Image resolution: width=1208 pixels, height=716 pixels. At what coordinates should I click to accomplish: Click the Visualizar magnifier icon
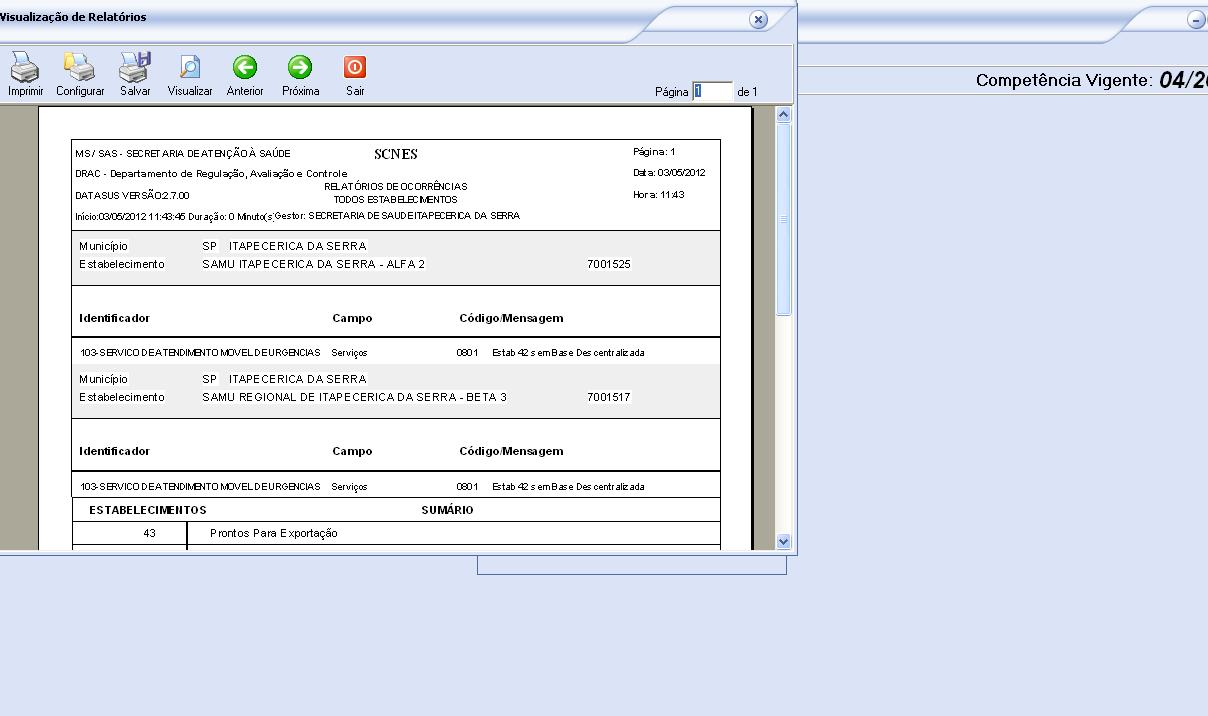point(190,68)
